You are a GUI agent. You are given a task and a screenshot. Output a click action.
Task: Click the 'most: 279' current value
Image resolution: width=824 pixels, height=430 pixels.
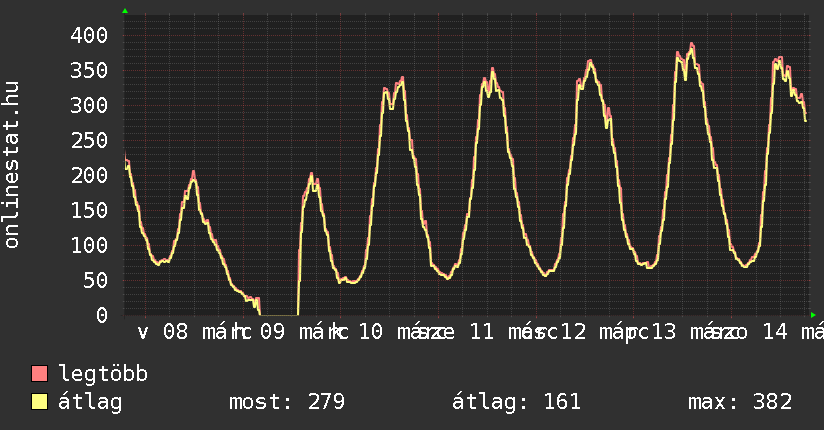click(287, 402)
